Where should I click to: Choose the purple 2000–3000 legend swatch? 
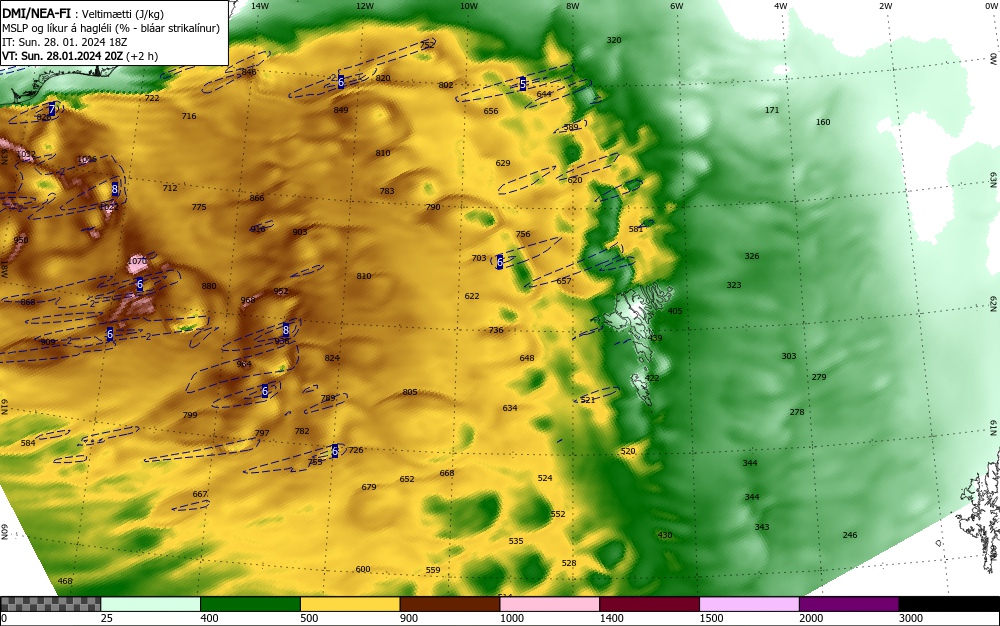849,604
